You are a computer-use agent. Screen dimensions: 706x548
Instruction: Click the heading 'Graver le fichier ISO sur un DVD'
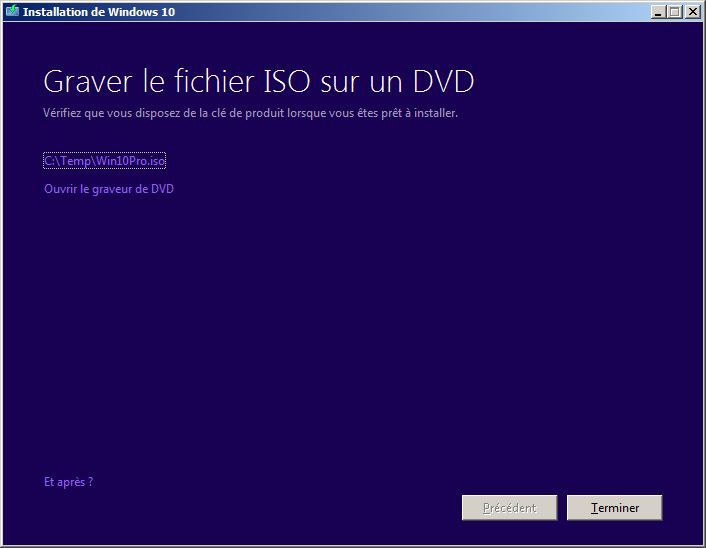259,82
